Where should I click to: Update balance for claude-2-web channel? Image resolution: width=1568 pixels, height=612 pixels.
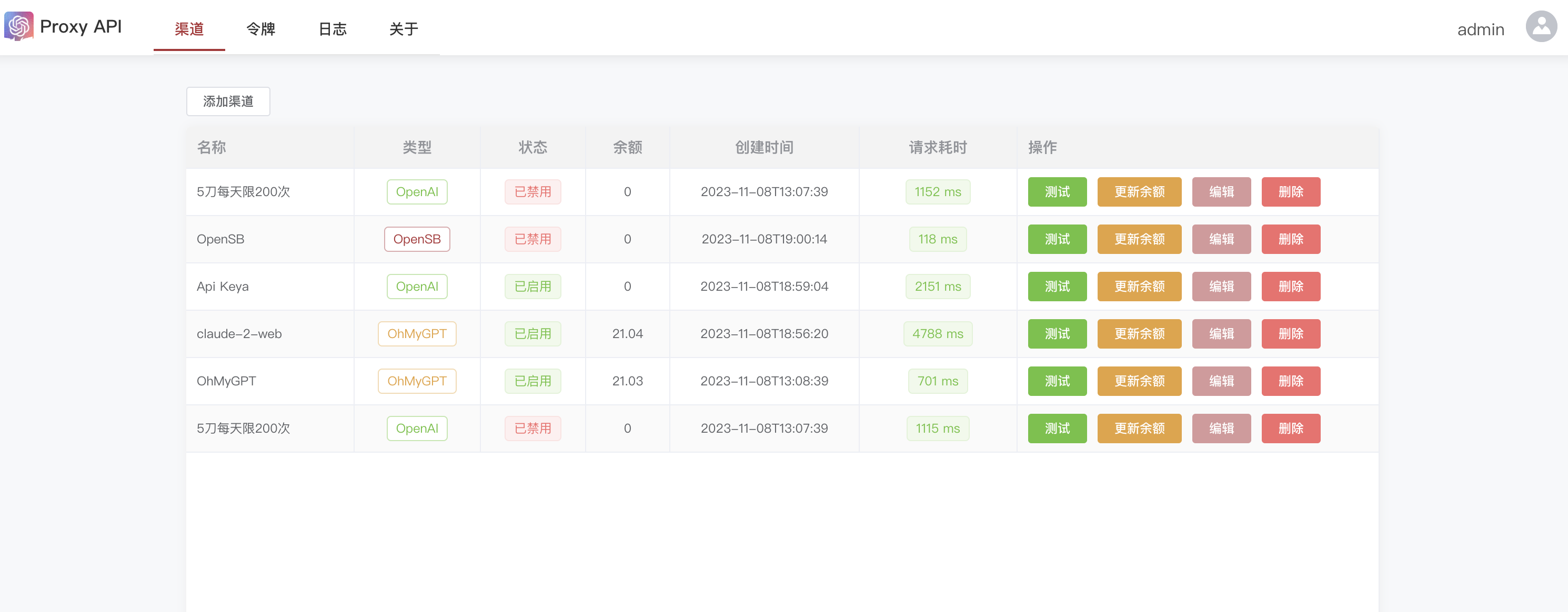pos(1139,334)
